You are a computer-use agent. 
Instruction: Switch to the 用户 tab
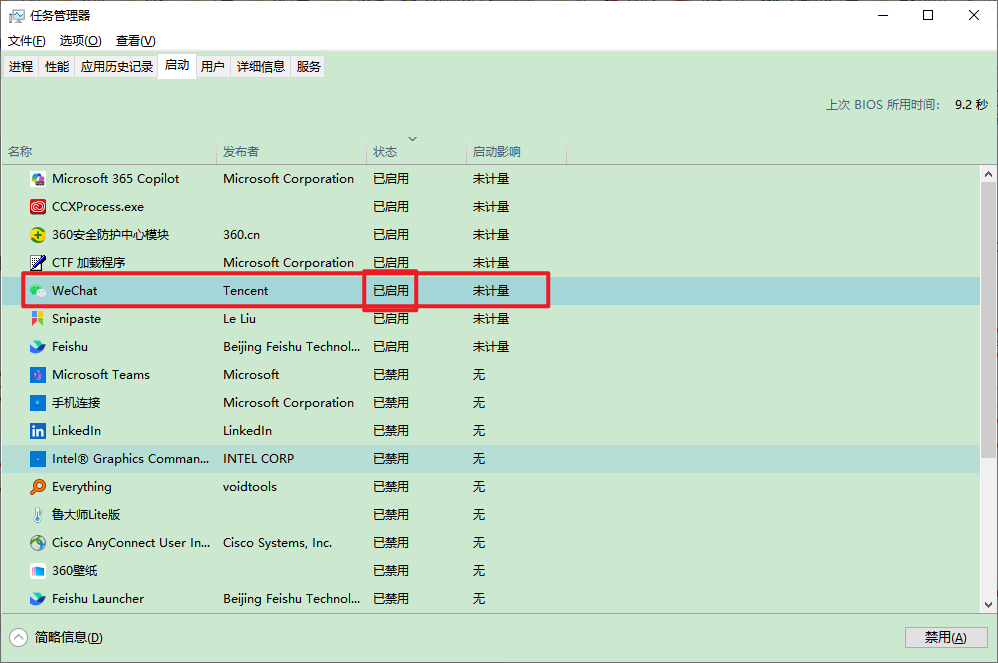coord(213,66)
